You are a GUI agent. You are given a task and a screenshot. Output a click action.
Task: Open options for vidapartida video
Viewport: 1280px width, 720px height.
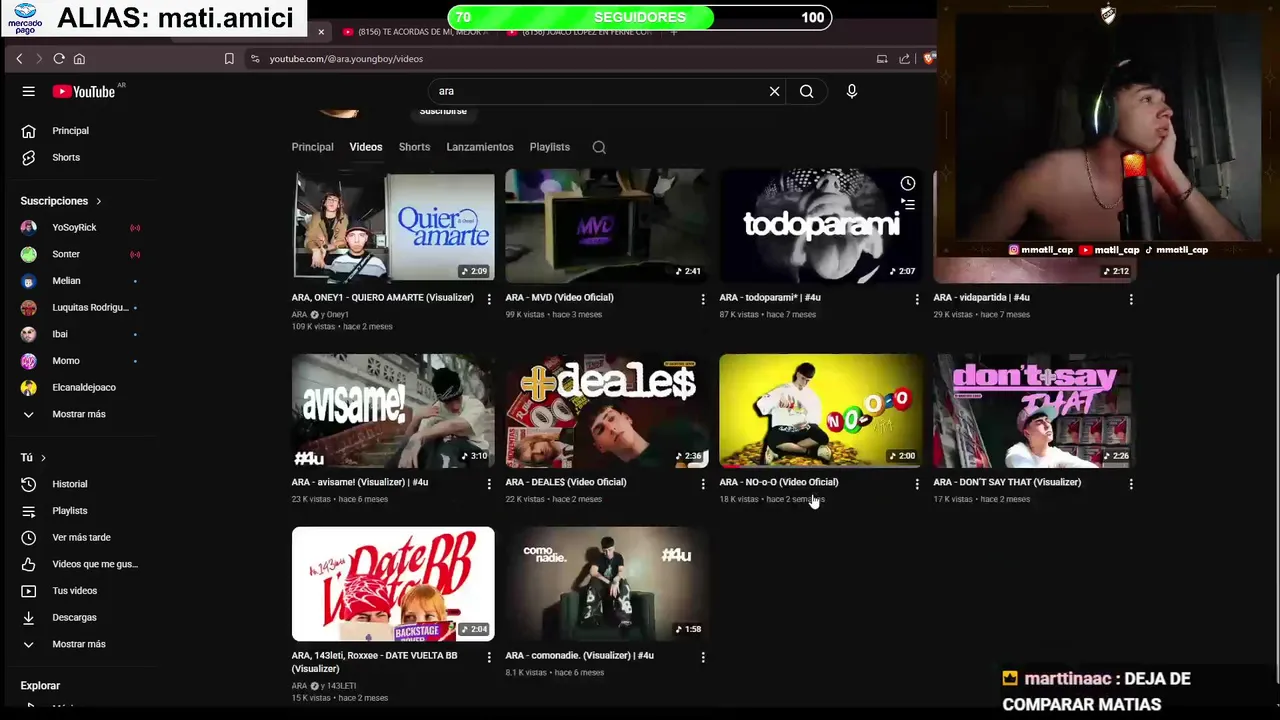click(1131, 299)
